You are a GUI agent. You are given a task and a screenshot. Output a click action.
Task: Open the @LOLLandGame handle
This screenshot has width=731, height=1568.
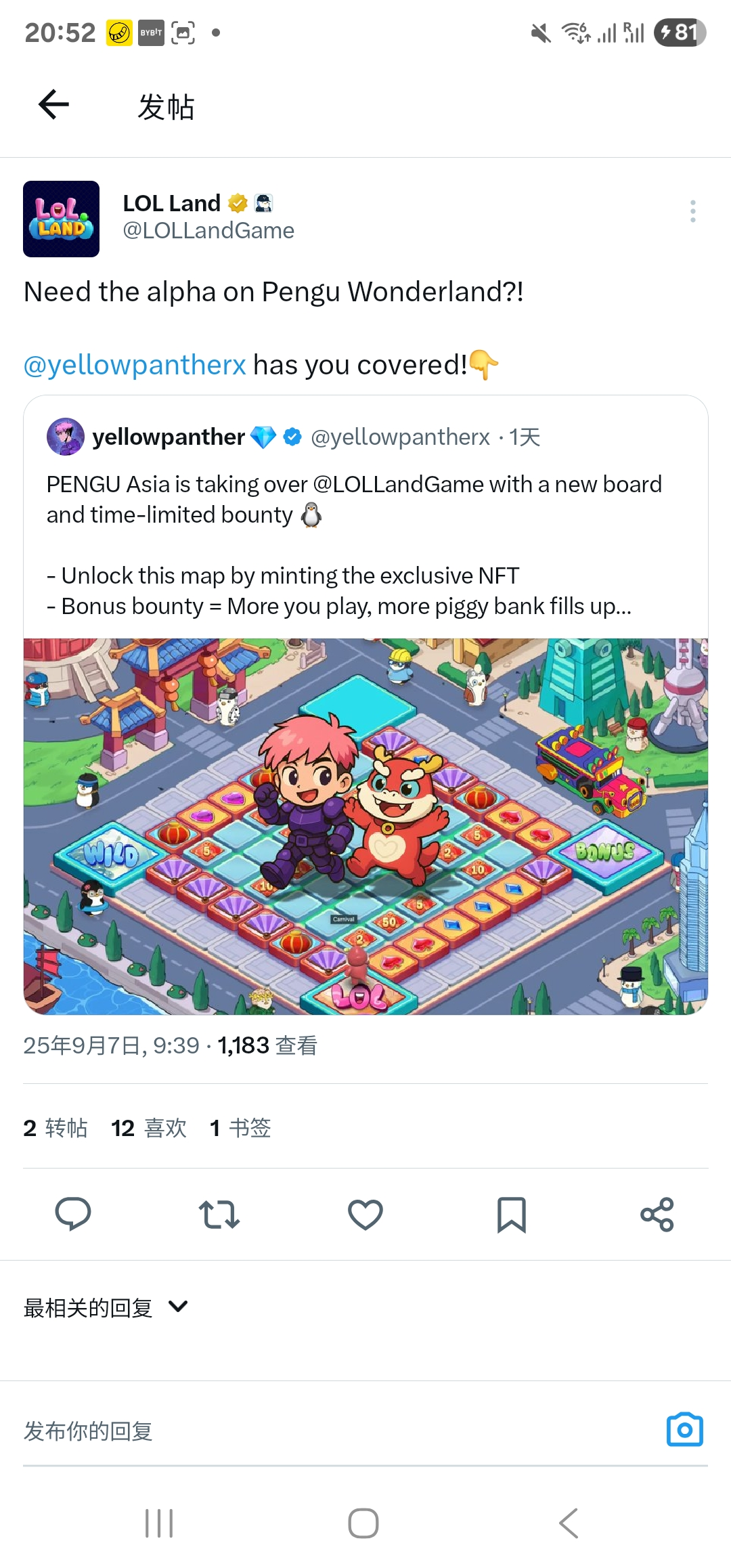point(208,231)
